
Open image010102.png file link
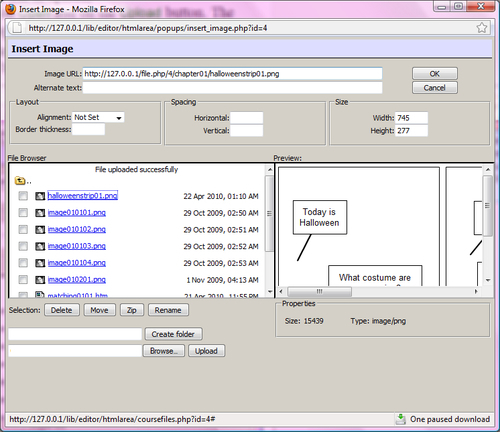click(x=77, y=229)
